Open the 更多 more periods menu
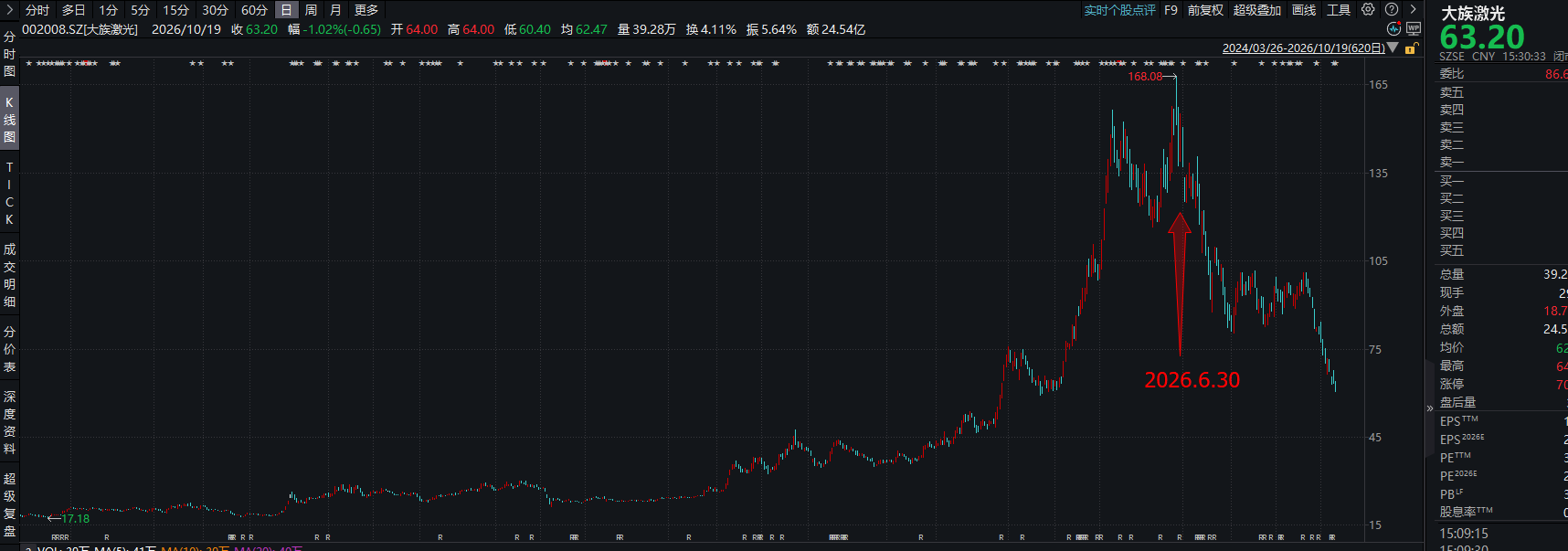 click(x=366, y=10)
